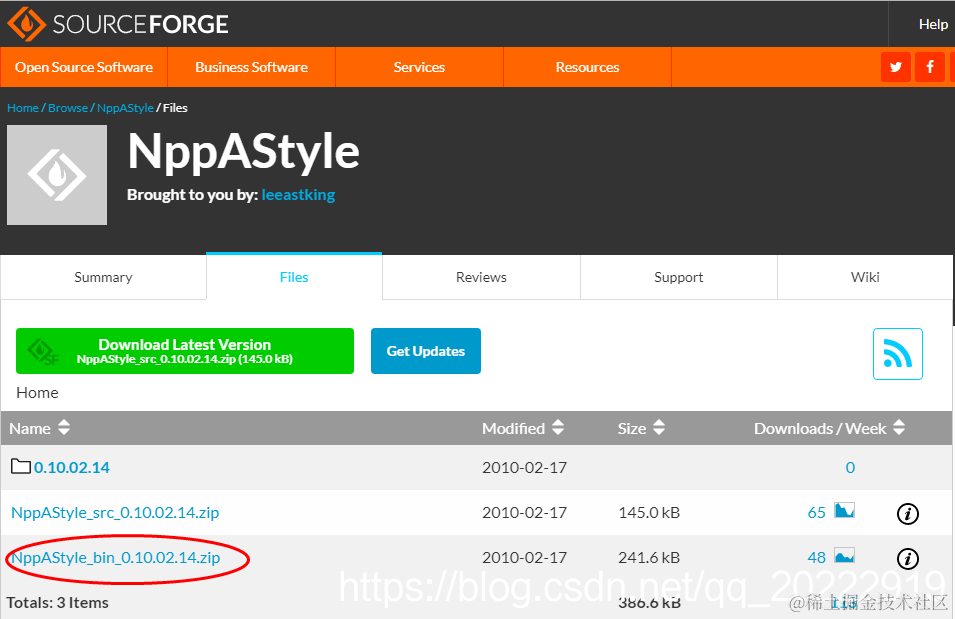Select the NppAStyle page title
Screen dimensions: 955x619
243,152
